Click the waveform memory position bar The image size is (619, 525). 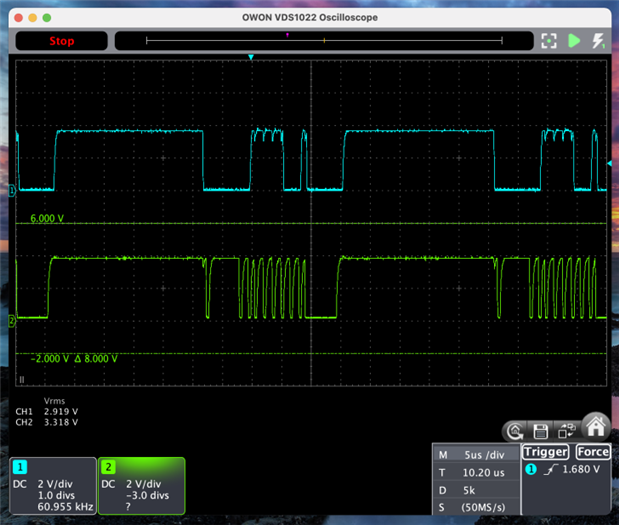tap(324, 41)
